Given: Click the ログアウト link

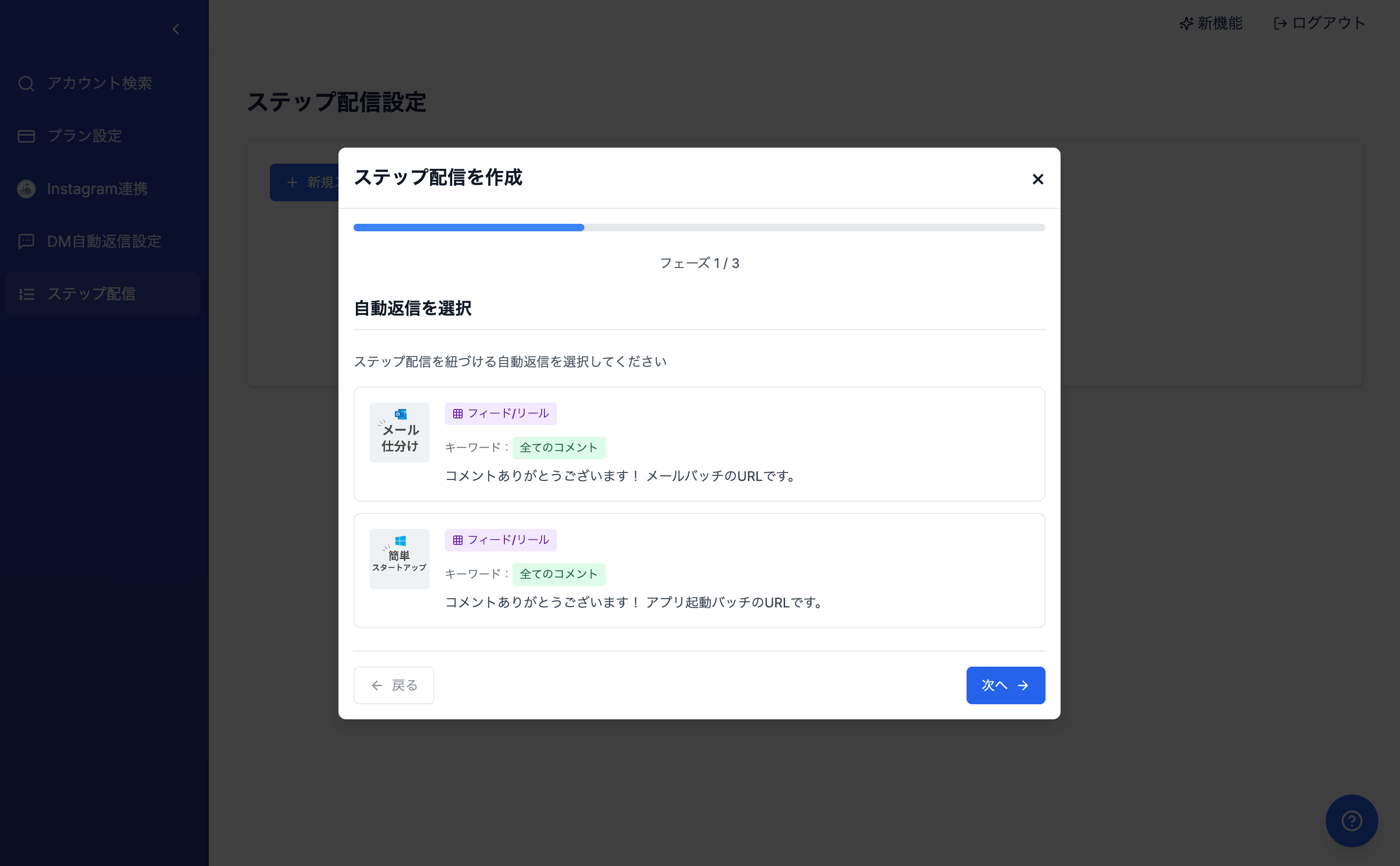Looking at the screenshot, I should pos(1319,24).
